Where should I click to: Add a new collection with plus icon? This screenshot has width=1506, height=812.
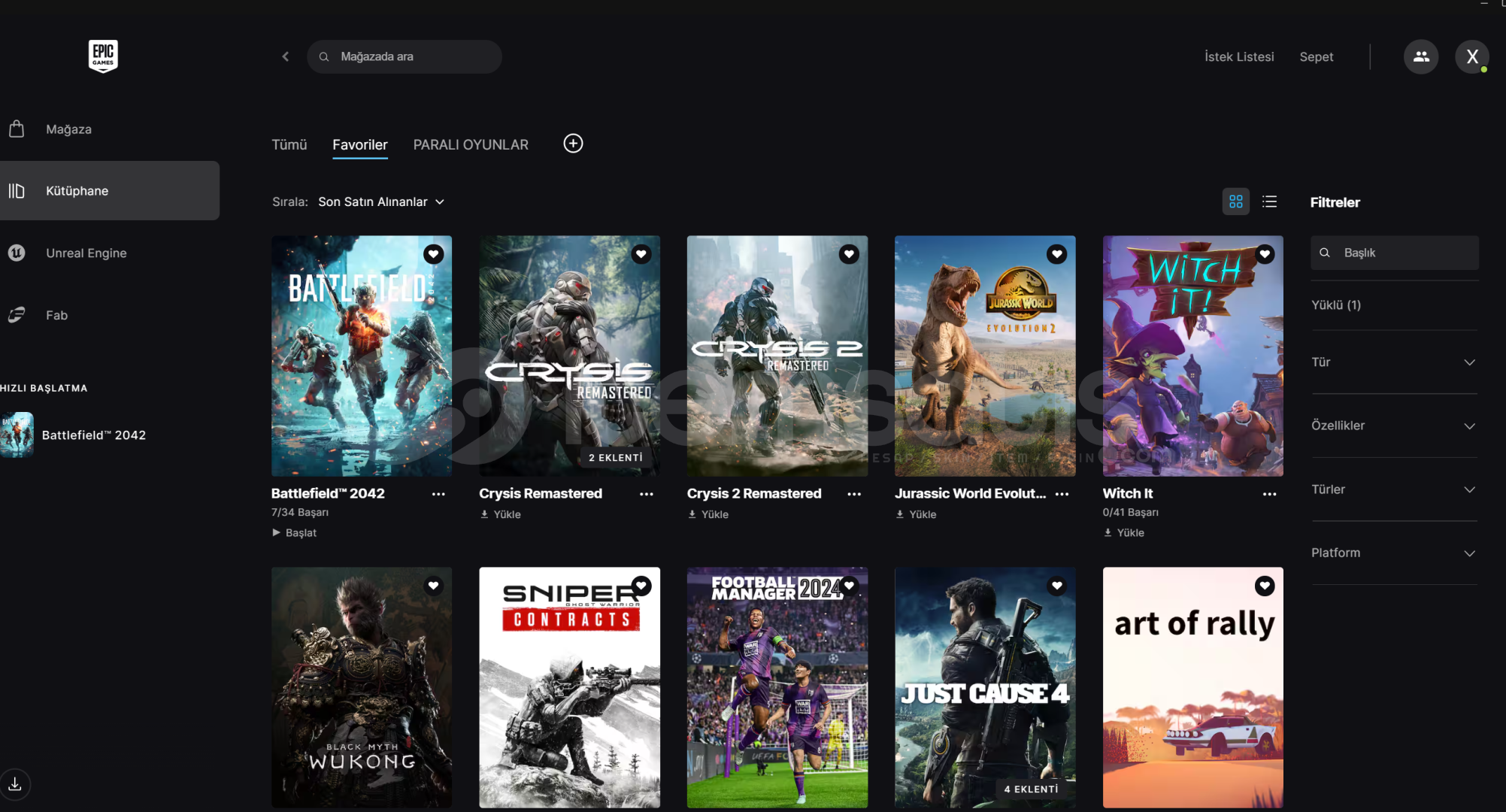point(573,144)
